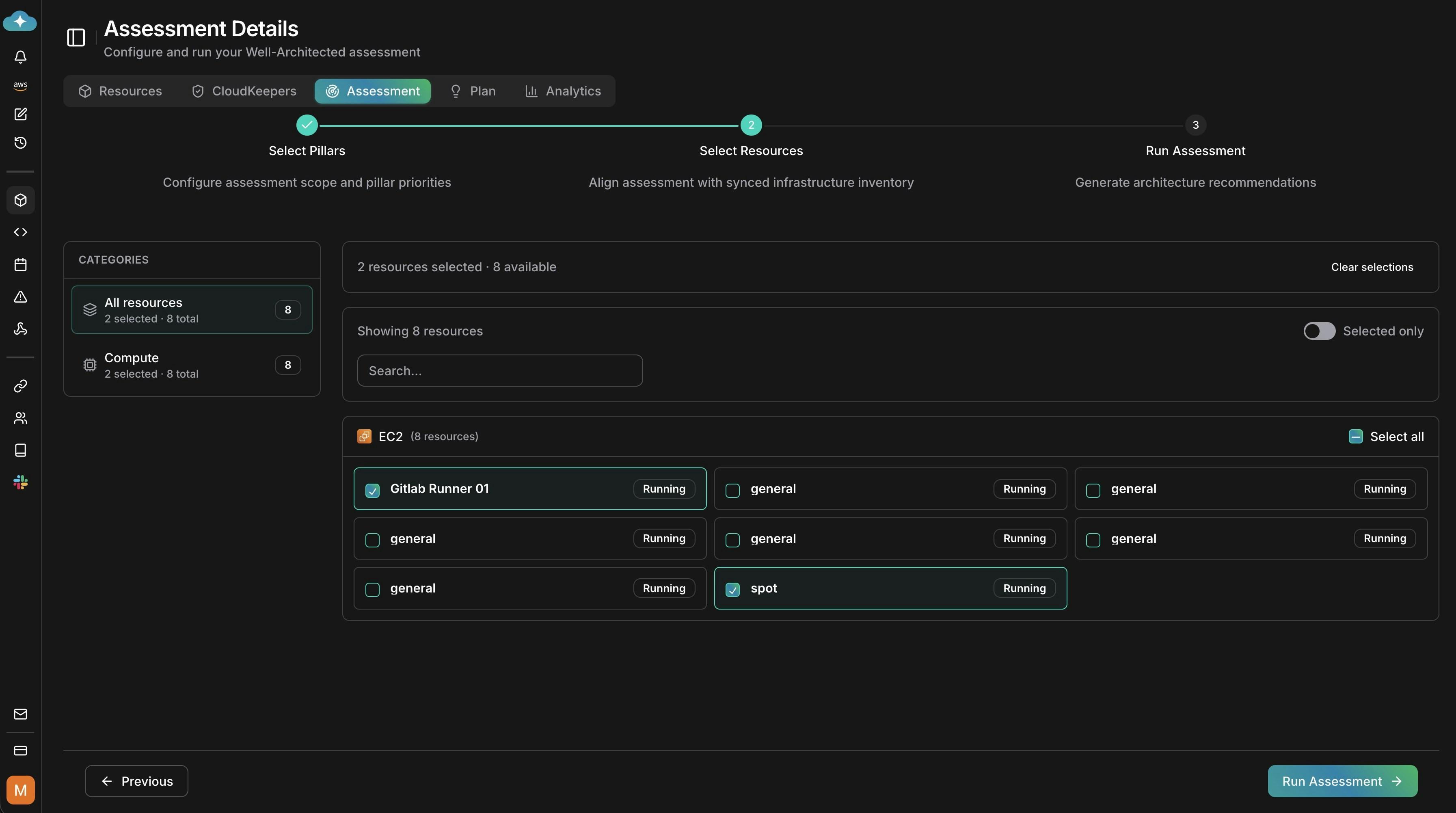Click the resource search field

pyautogui.click(x=500, y=370)
